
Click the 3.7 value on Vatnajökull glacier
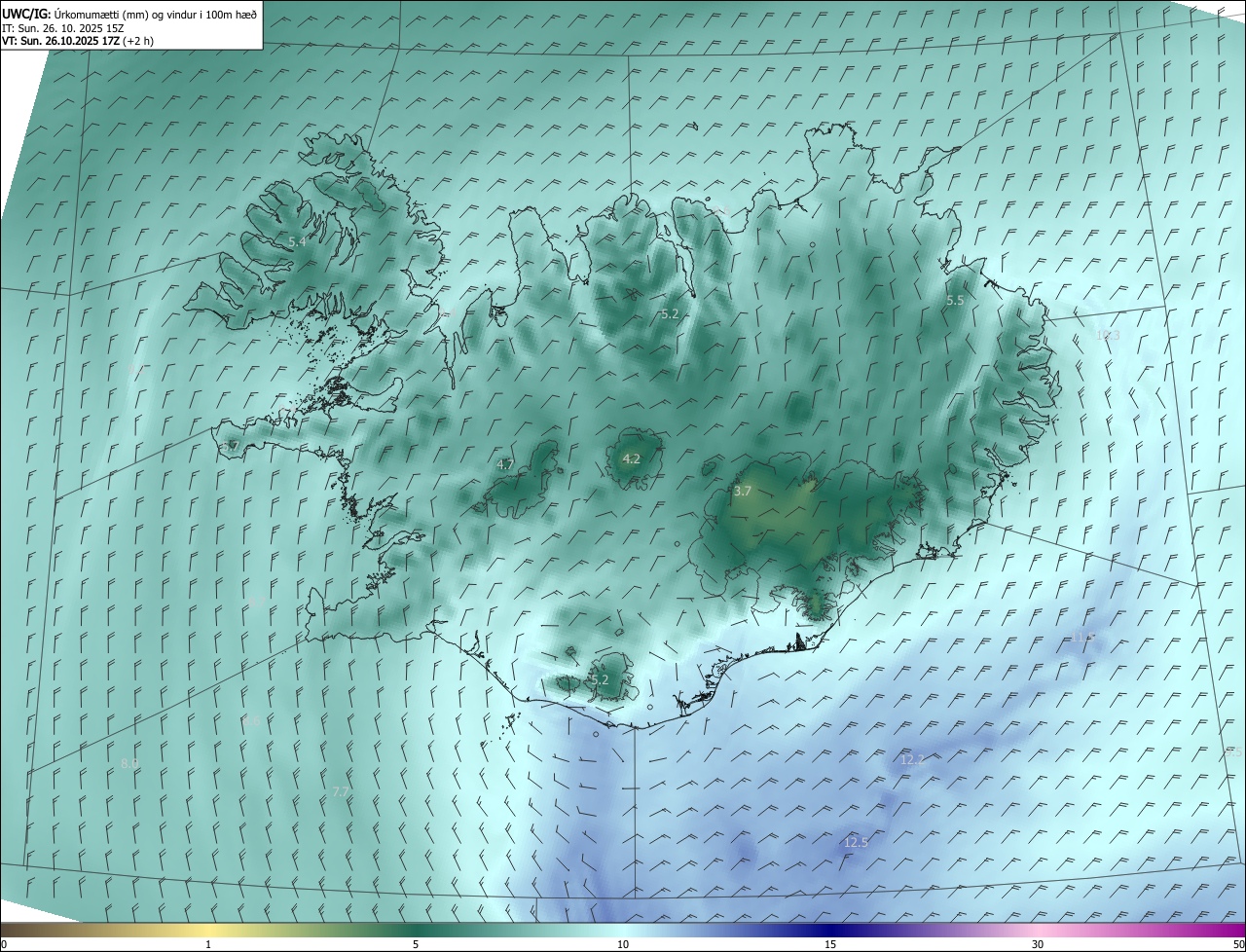point(743,492)
